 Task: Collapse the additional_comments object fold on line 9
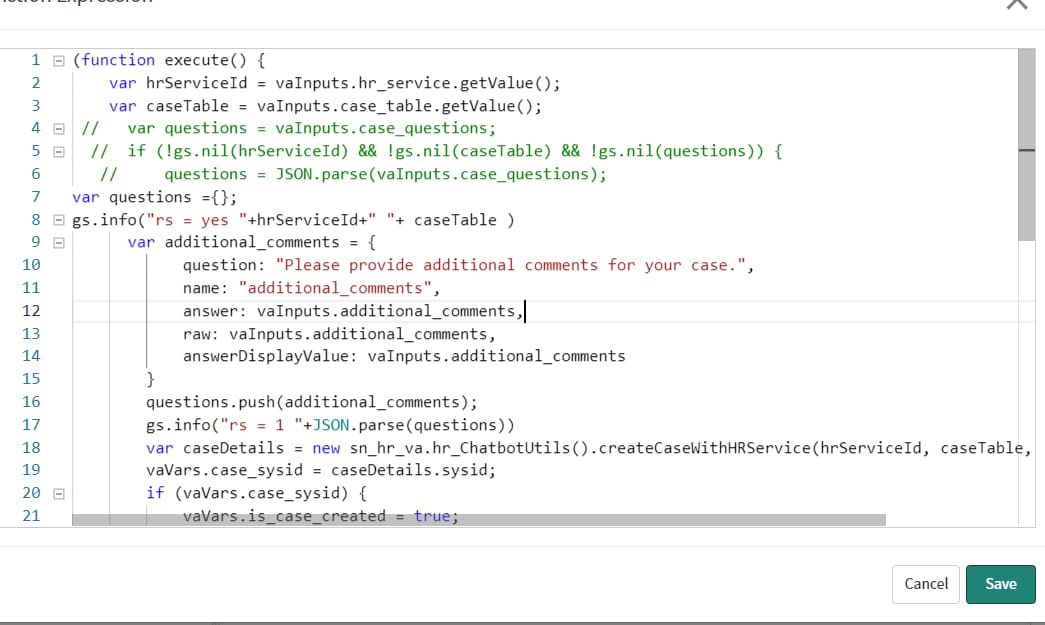59,243
